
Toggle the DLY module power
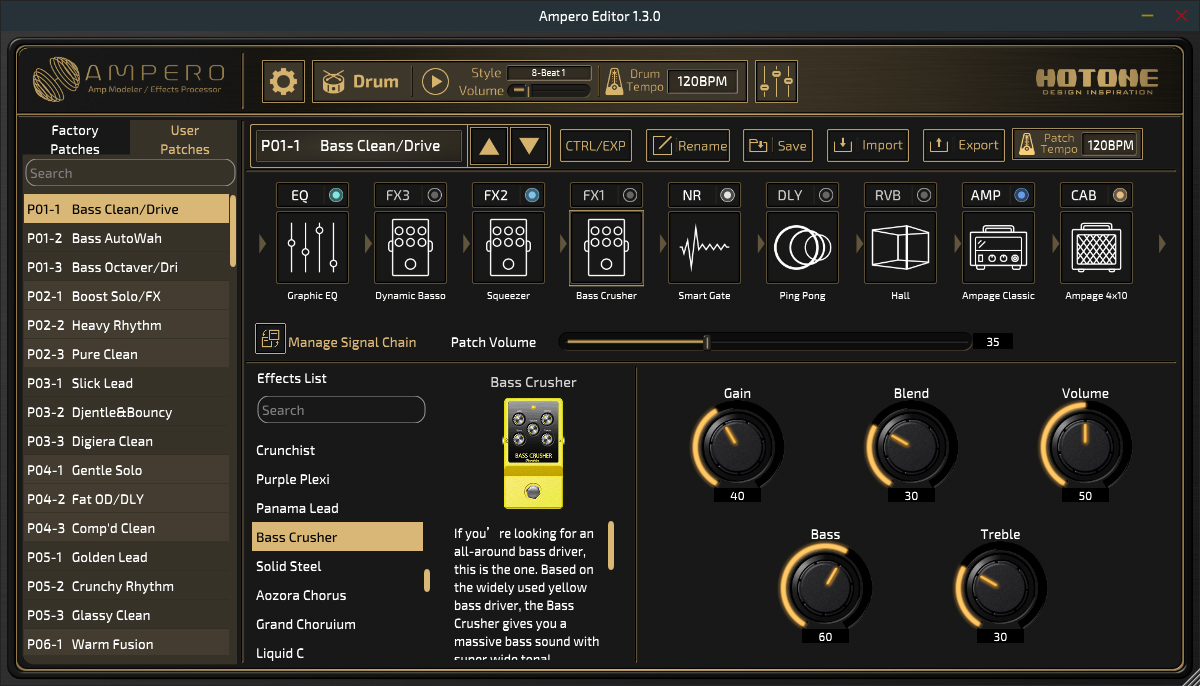pos(826,195)
